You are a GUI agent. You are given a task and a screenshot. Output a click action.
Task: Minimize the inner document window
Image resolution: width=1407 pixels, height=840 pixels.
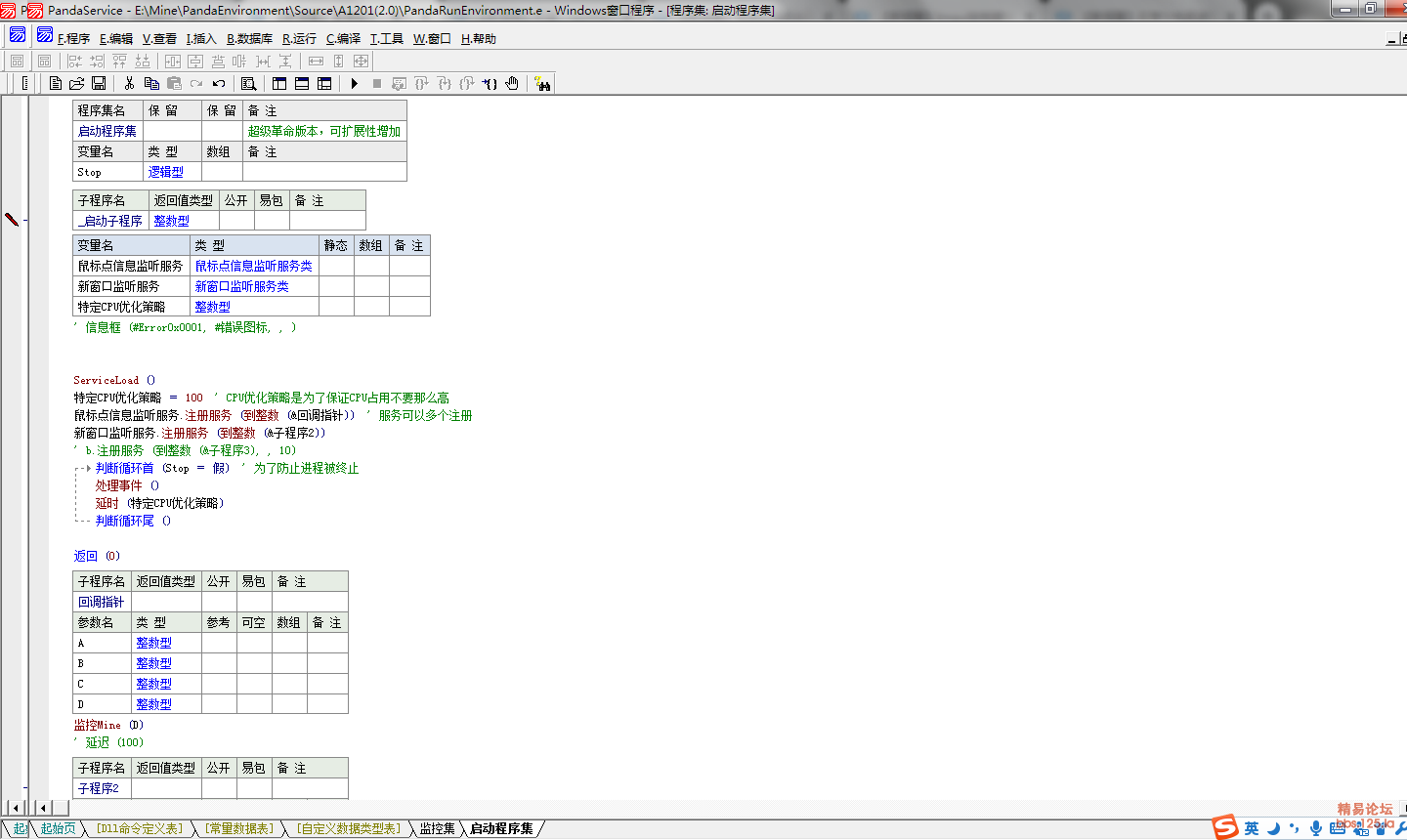(1391, 39)
